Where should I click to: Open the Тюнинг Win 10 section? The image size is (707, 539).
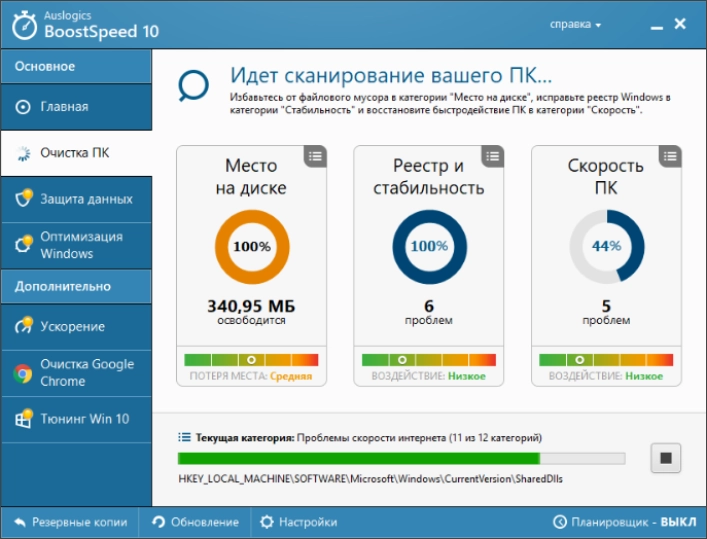point(76,419)
